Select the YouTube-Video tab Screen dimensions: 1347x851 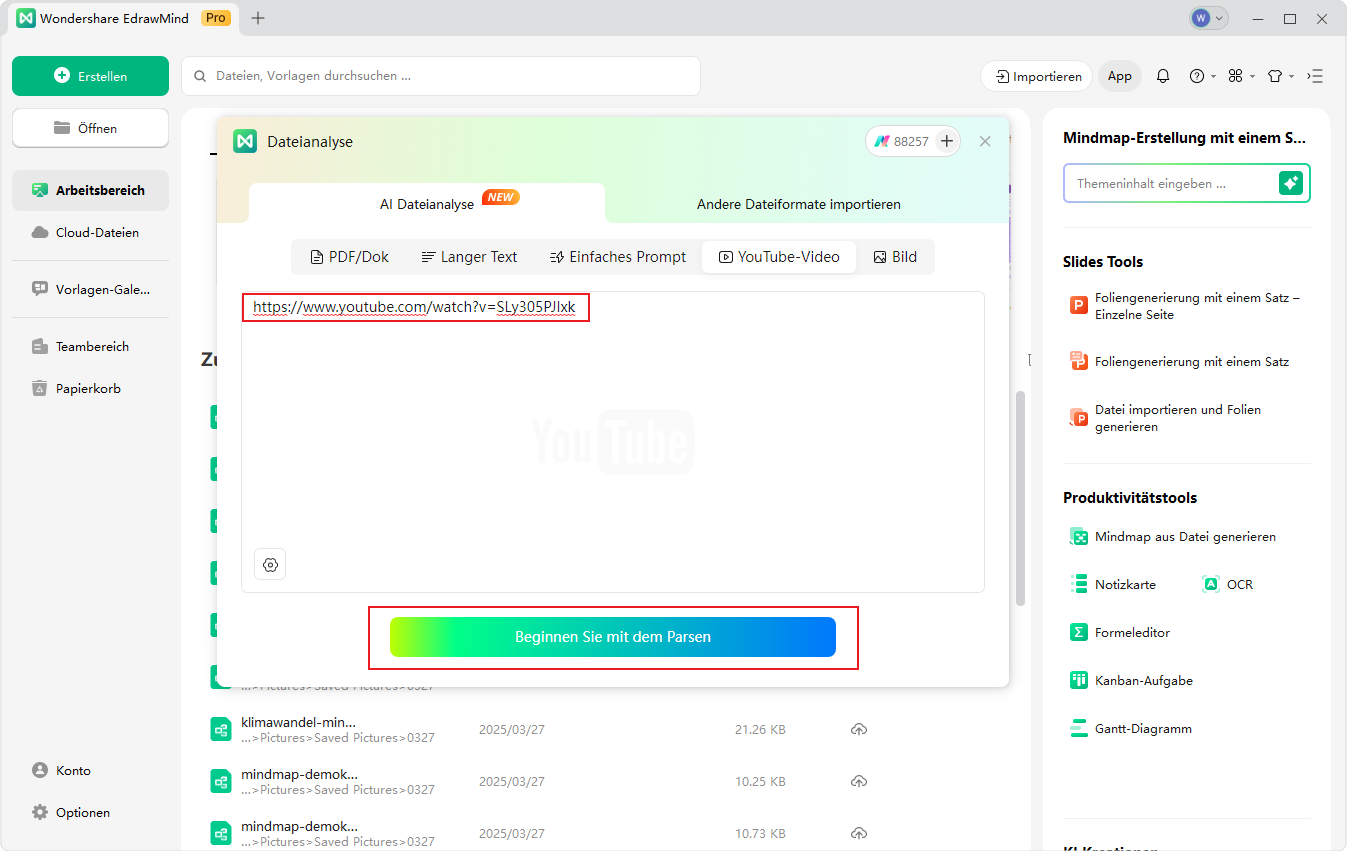point(779,256)
